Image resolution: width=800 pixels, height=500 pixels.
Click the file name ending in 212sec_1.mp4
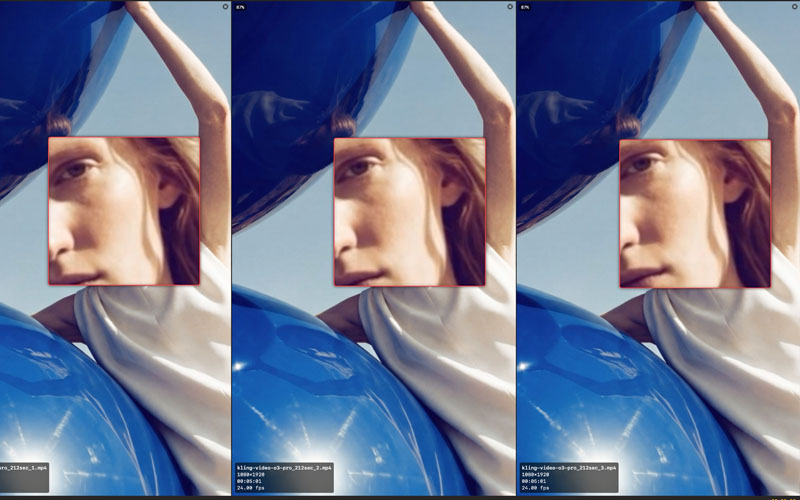coord(23,468)
